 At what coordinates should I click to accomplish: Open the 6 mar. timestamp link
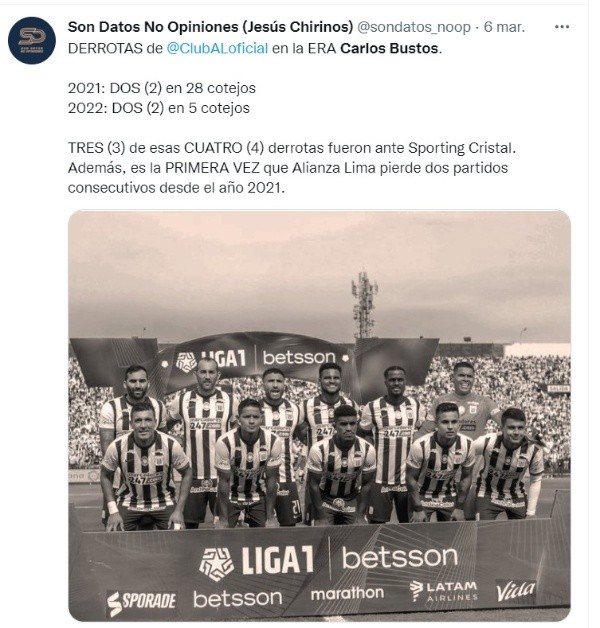[x=504, y=27]
